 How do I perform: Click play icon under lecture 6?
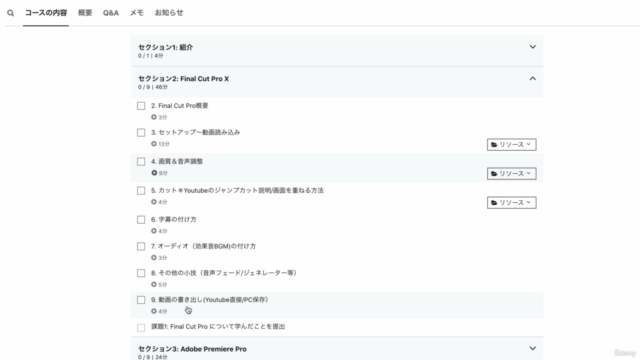pos(154,231)
